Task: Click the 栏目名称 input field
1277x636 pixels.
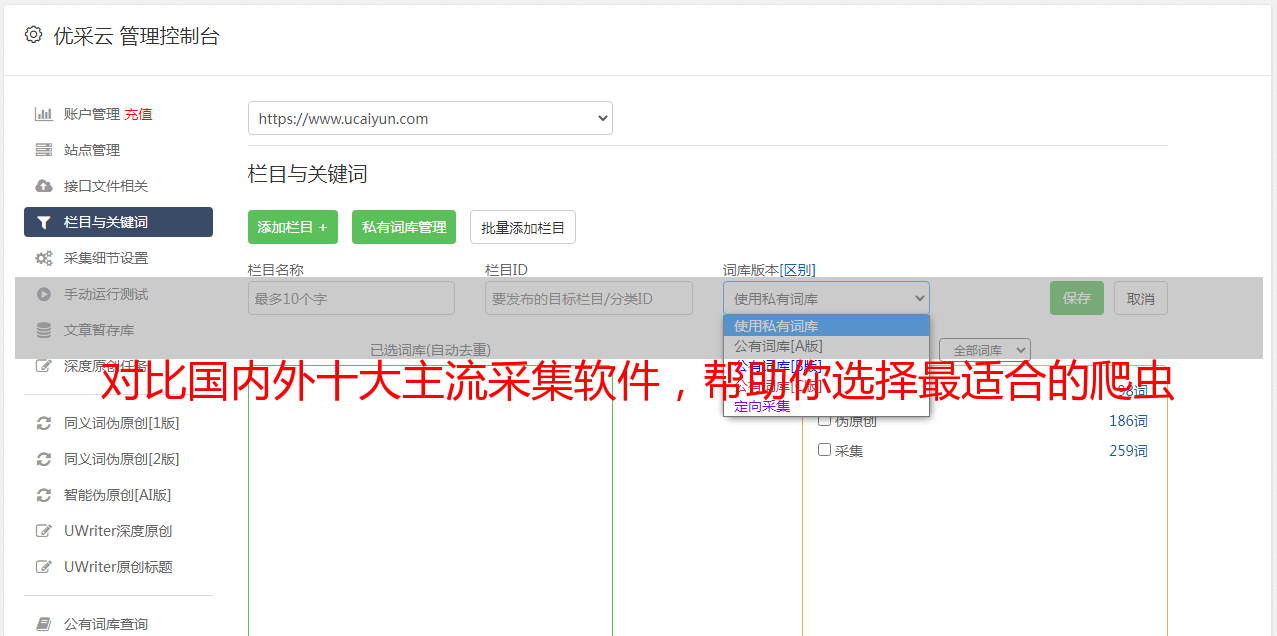Action: tap(351, 298)
